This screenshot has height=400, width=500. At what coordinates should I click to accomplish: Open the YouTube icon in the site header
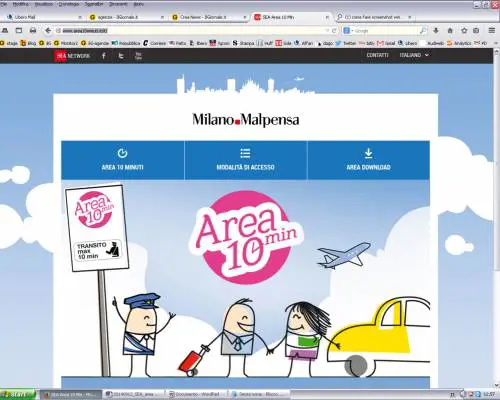(x=138, y=56)
